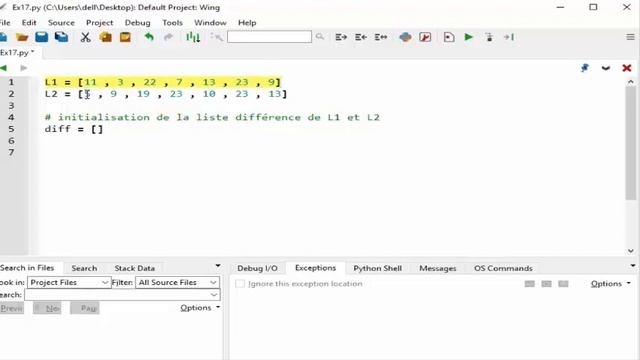Open the Project menu
The height and width of the screenshot is (360, 640).
coord(100,23)
